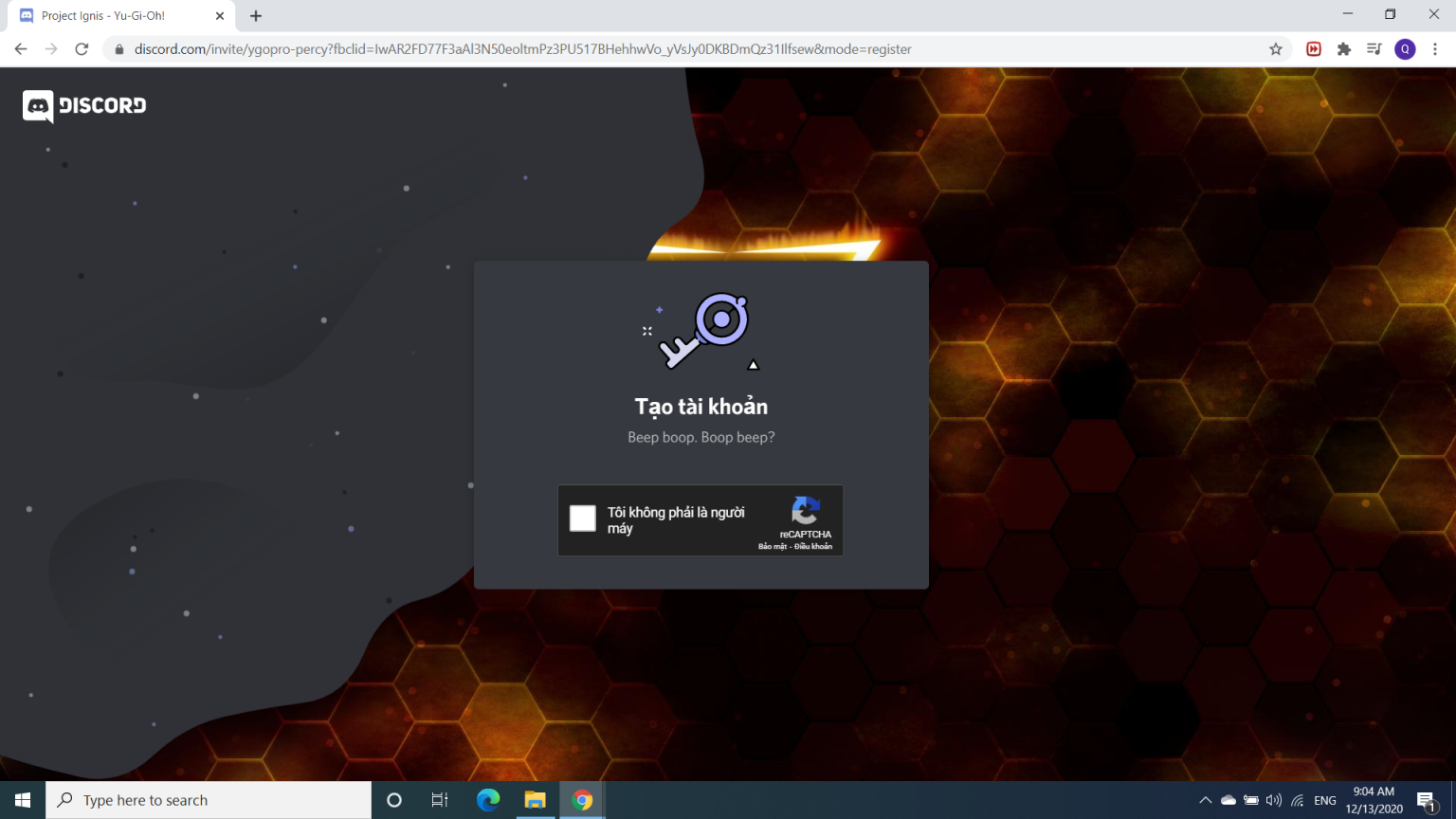Go back to the previous page
This screenshot has width=1456, height=819.
pyautogui.click(x=21, y=49)
